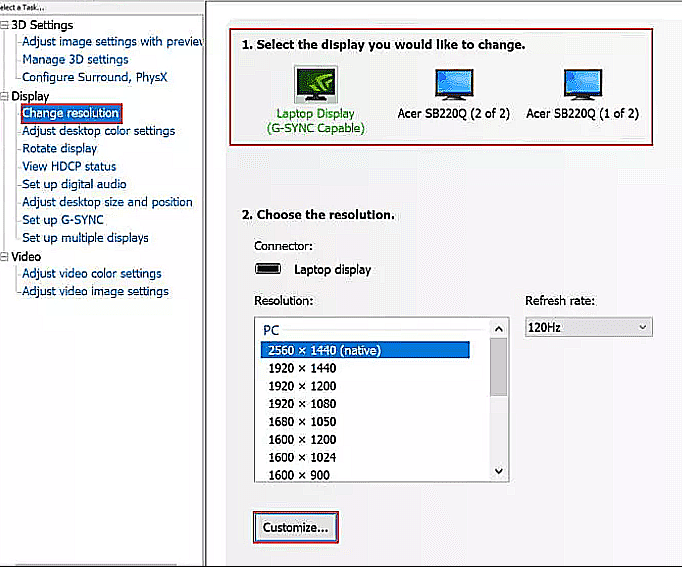Open Adjust video color settings
682x567 pixels.
(x=92, y=273)
